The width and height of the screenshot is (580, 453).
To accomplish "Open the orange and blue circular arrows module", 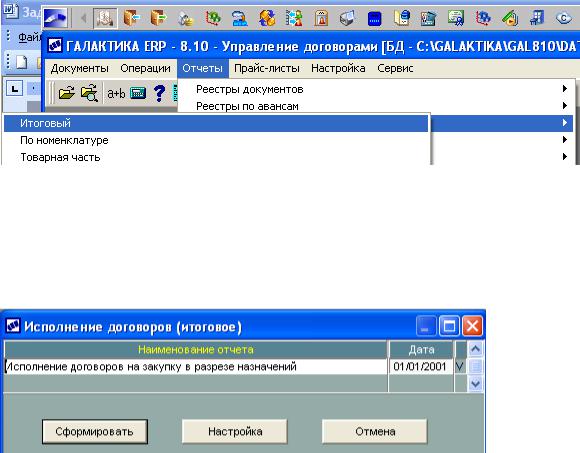I will pos(267,18).
